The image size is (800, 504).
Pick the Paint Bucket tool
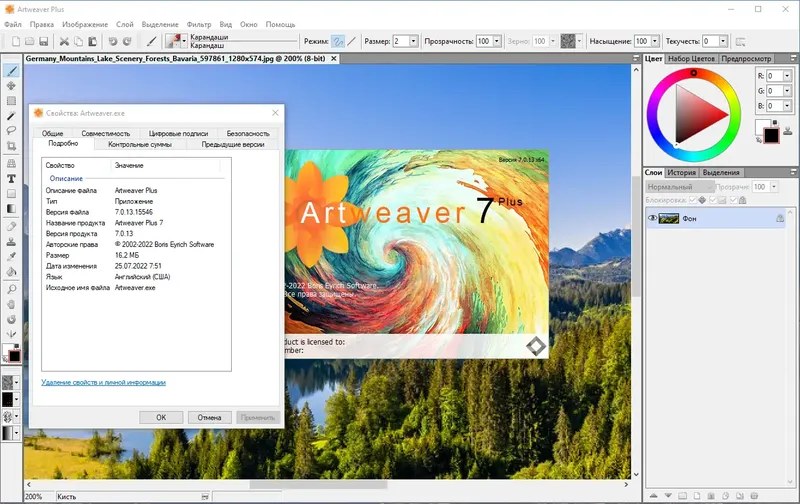(x=11, y=271)
